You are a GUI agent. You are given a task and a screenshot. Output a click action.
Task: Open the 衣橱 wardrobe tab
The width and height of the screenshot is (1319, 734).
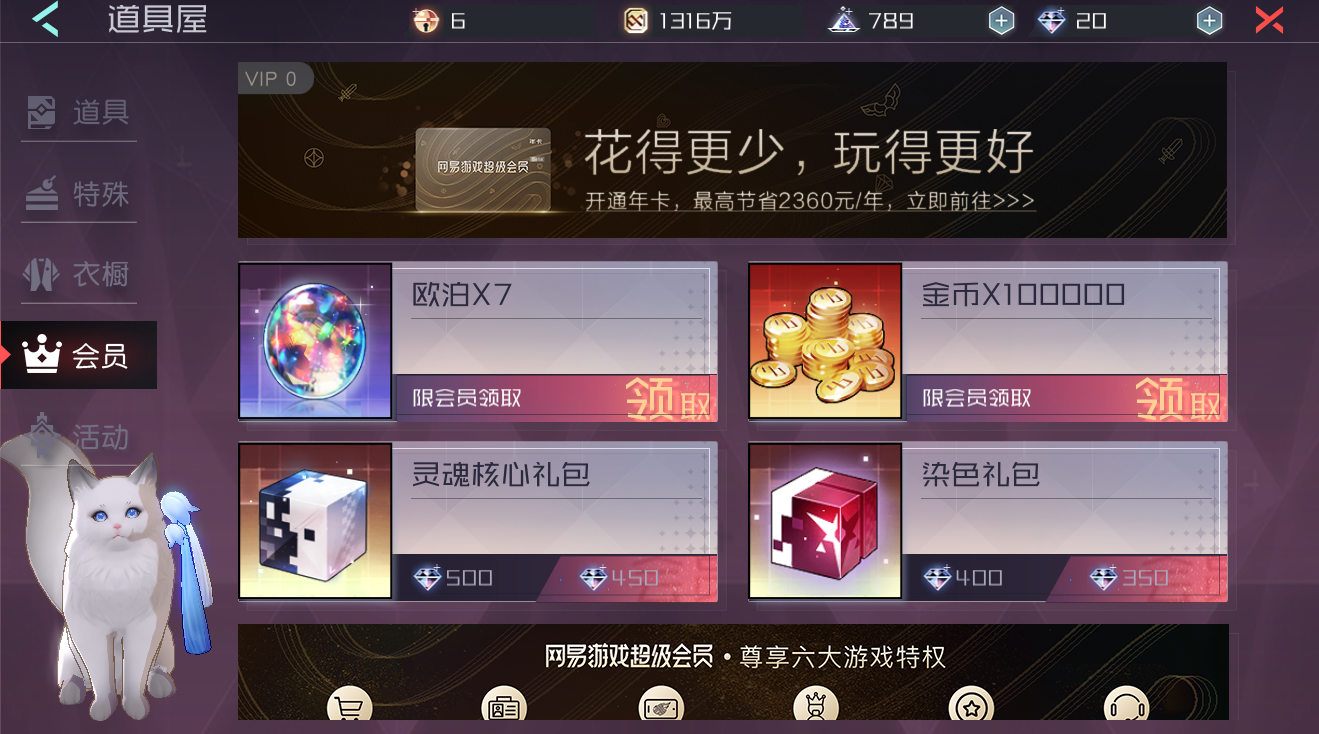coord(78,275)
